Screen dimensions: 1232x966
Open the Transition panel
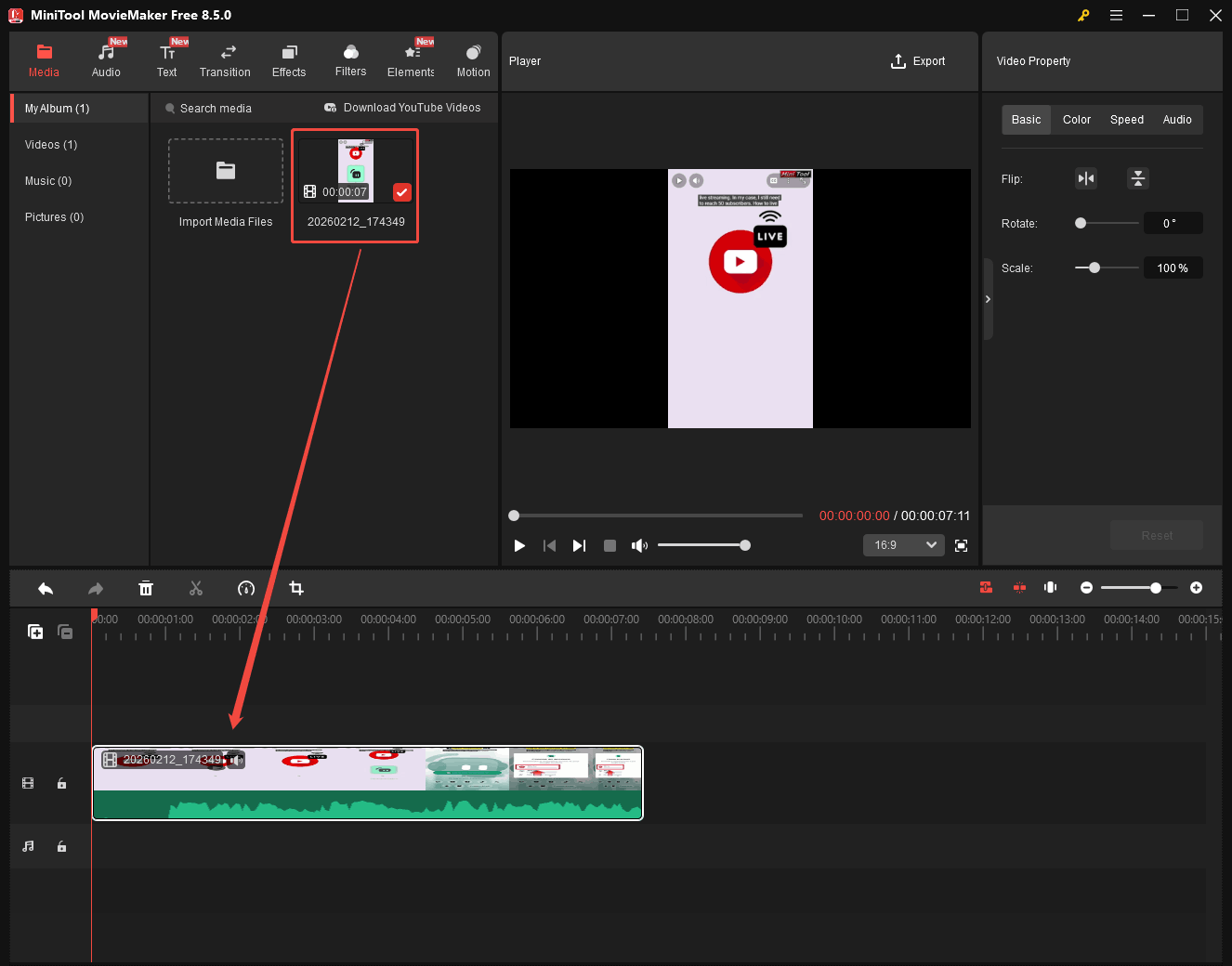(225, 60)
